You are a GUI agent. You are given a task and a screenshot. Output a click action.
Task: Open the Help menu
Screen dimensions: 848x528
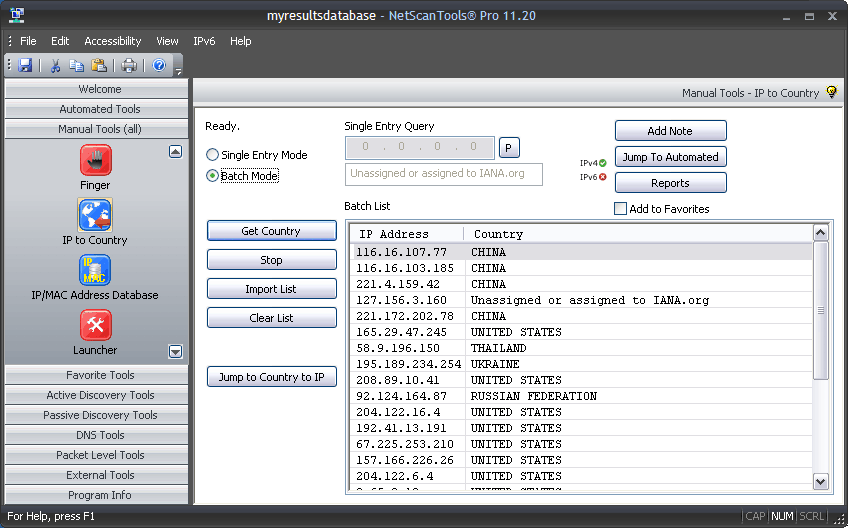coord(241,41)
